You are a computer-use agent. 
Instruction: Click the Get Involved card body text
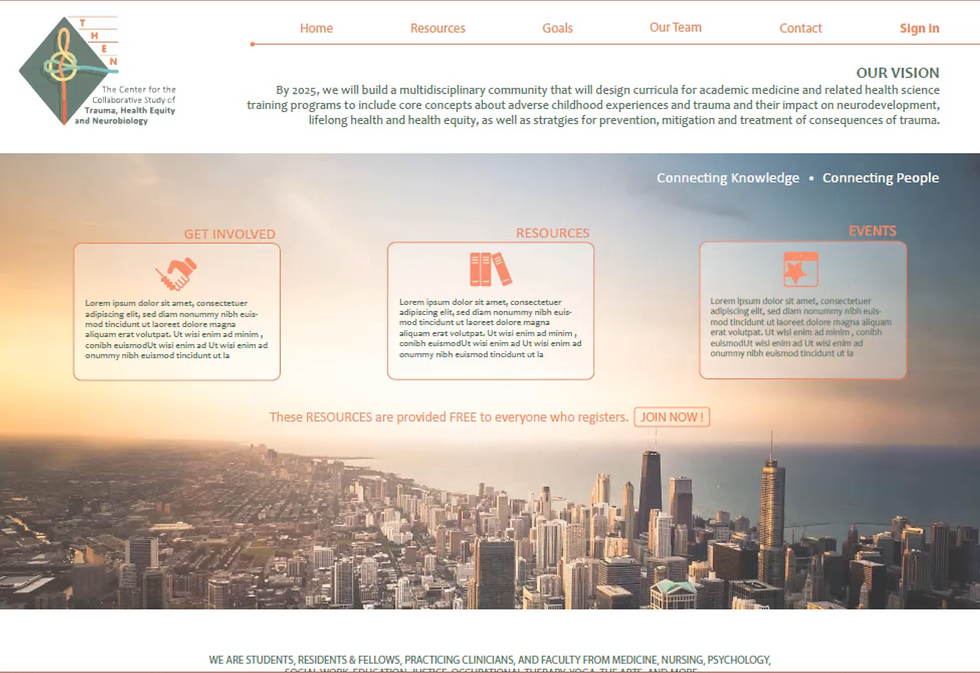[x=177, y=327]
